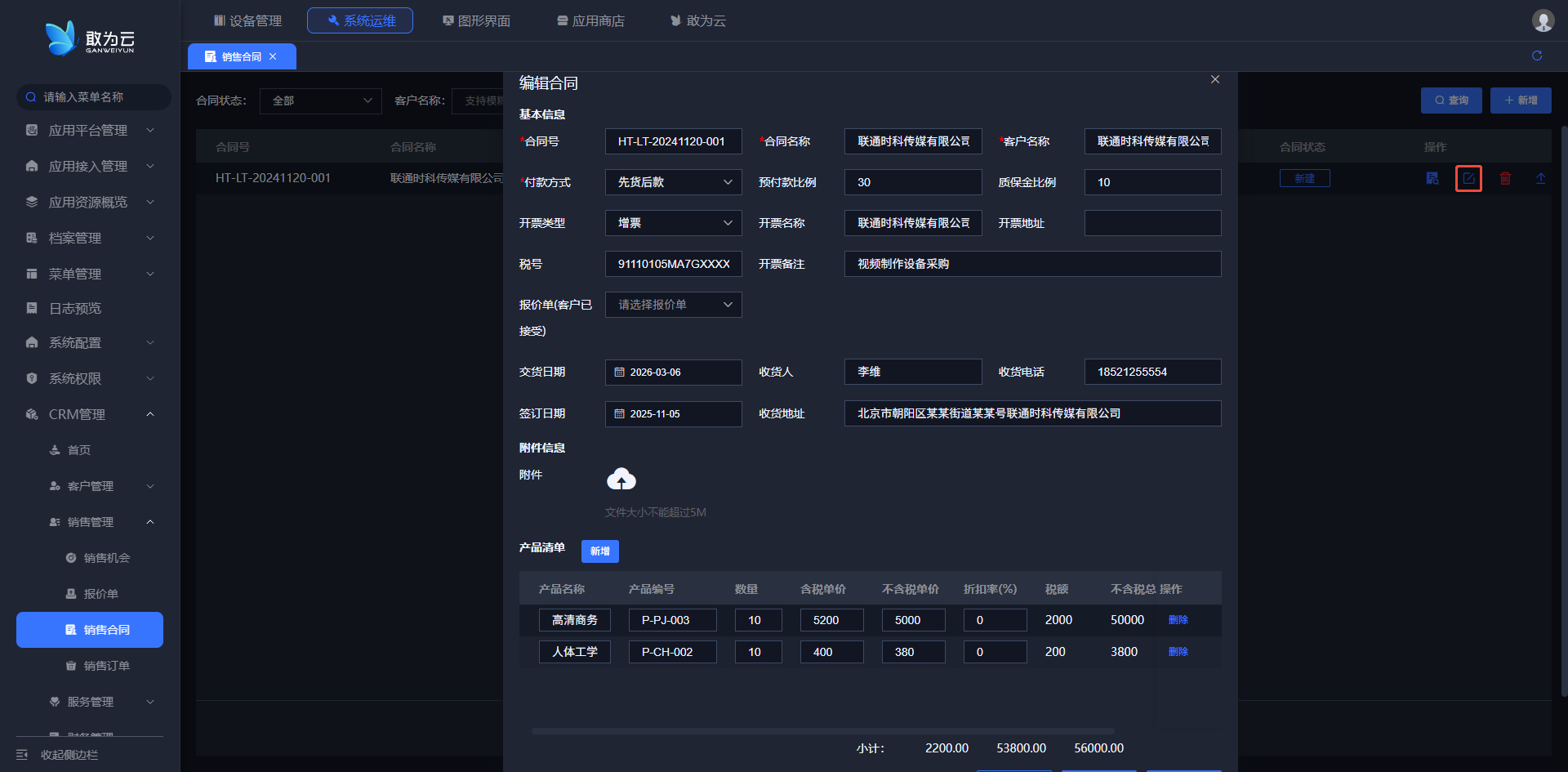Screen dimensions: 1568x772
Task: Open the 付款方式 dropdown
Action: pos(673,182)
